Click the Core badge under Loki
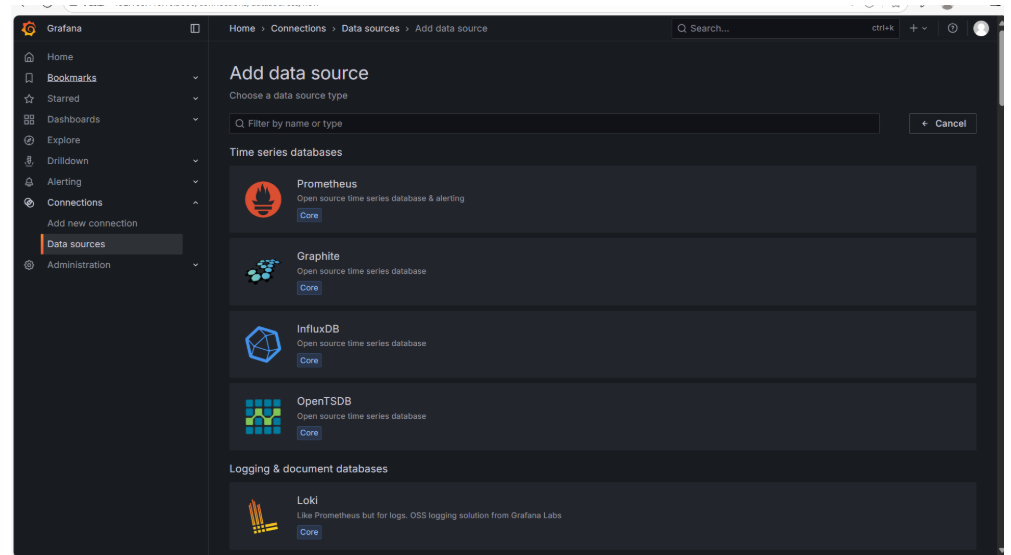The width and height of the screenshot is (1011, 555). [x=309, y=532]
